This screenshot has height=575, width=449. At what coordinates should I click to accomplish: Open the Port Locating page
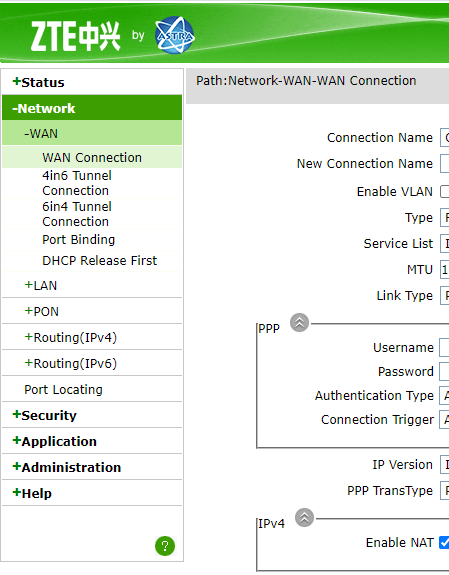pyautogui.click(x=63, y=389)
